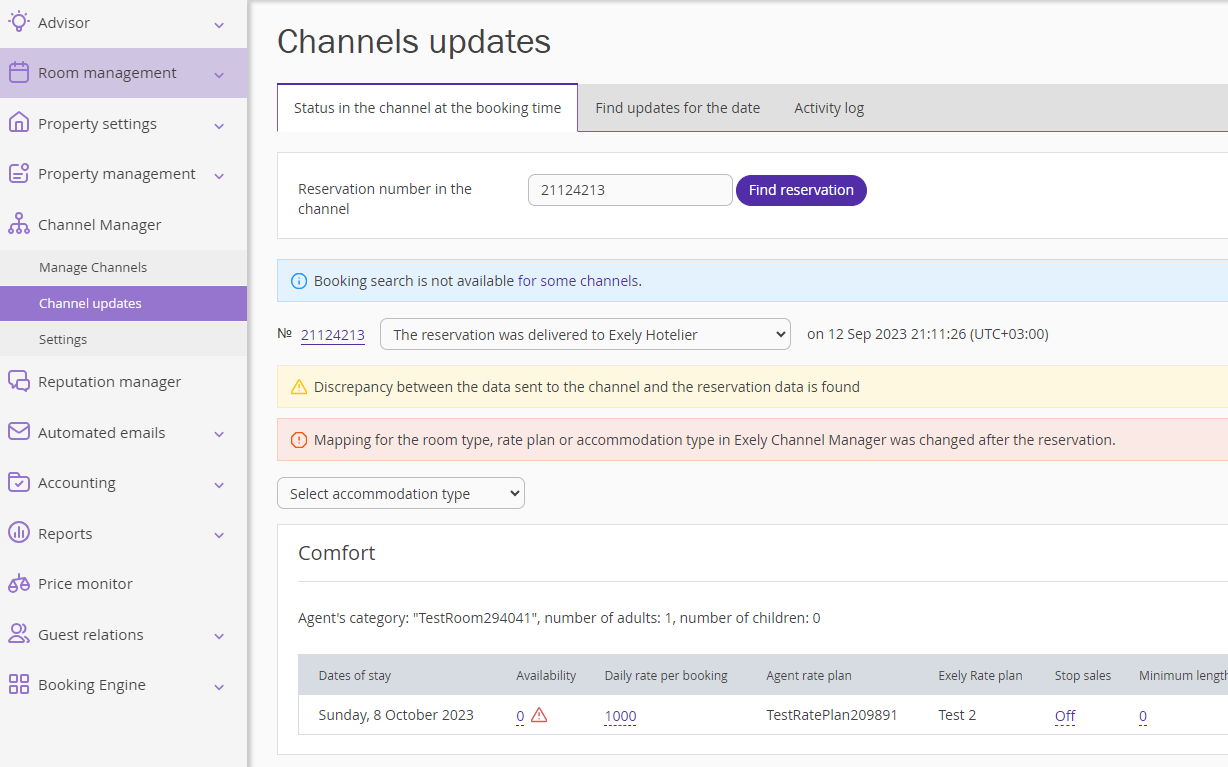
Task: Click the red availability warning triangle
Action: 539,715
